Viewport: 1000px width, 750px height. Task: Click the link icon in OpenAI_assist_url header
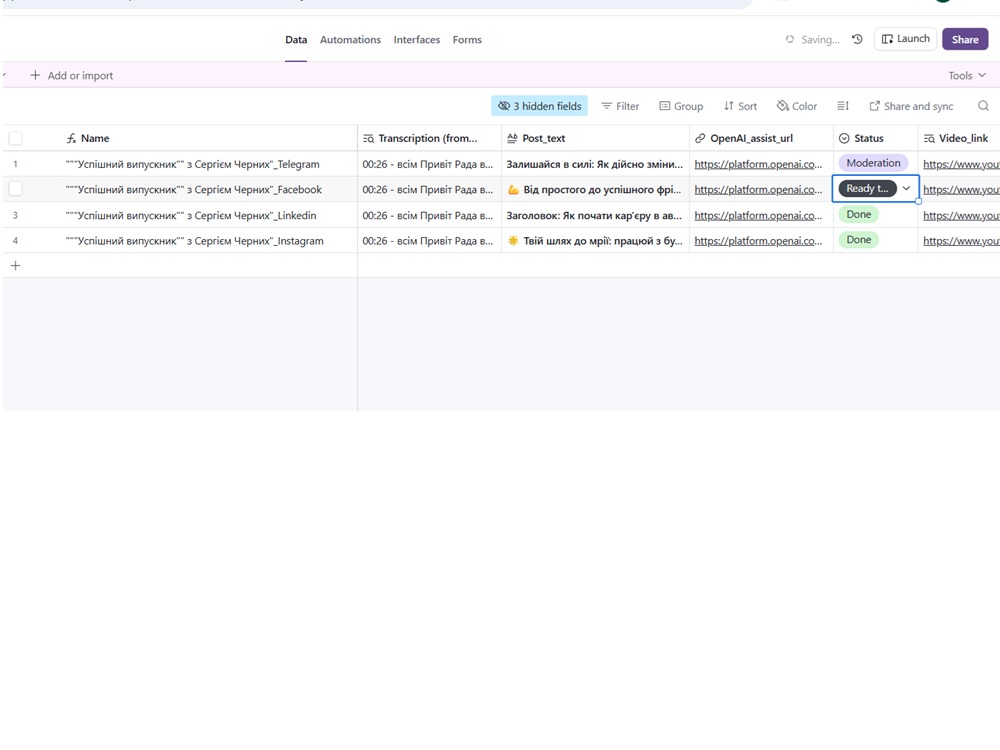700,138
